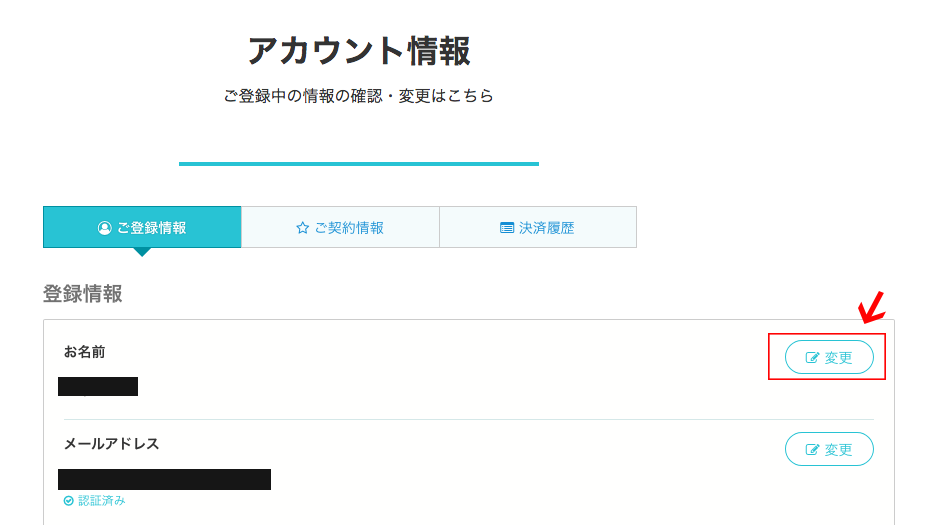The image size is (932, 525).
Task: Click the edit pencil icon for お名前
Action: (812, 357)
